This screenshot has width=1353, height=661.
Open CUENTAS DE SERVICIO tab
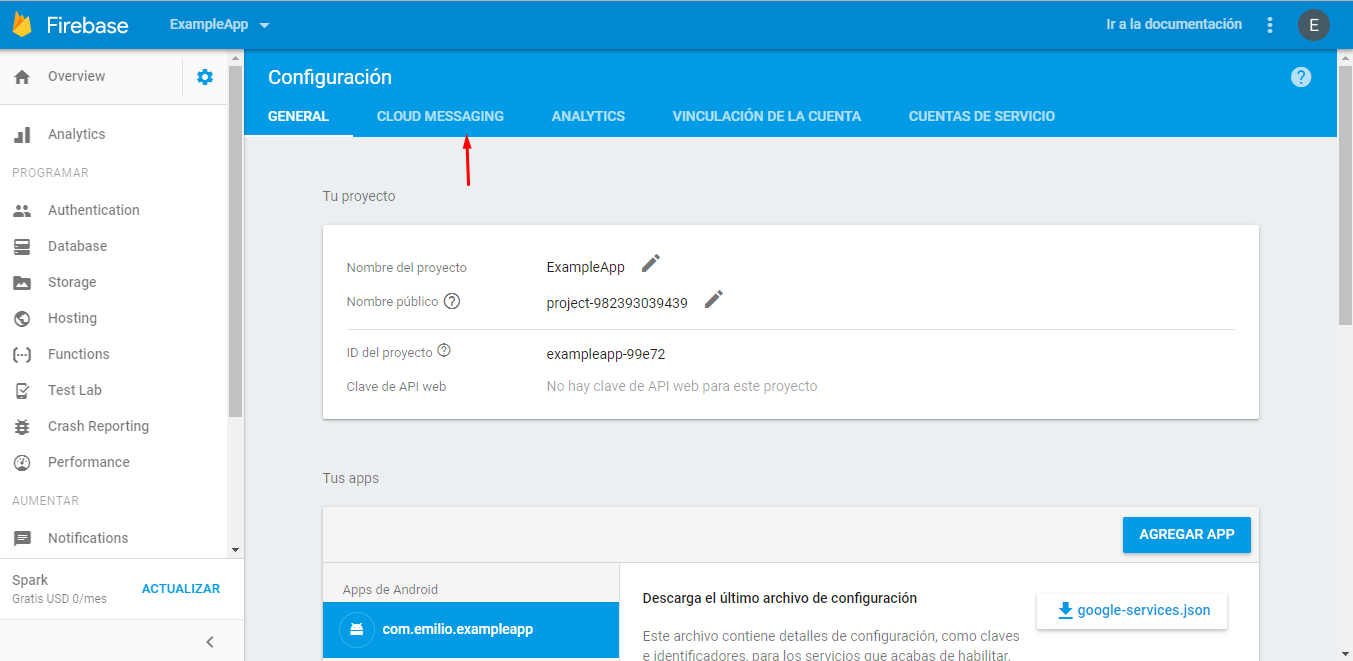(x=982, y=116)
